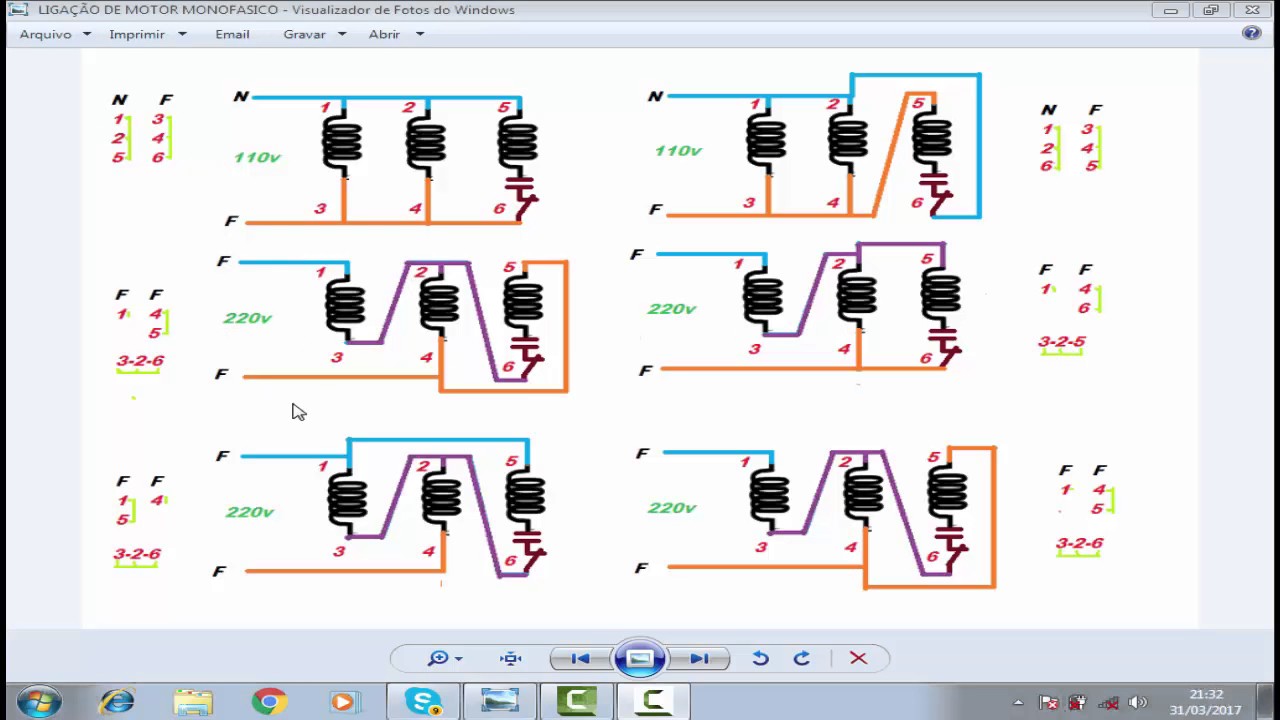The image size is (1280, 720).
Task: Open the Arquivo menu
Action: [x=55, y=34]
